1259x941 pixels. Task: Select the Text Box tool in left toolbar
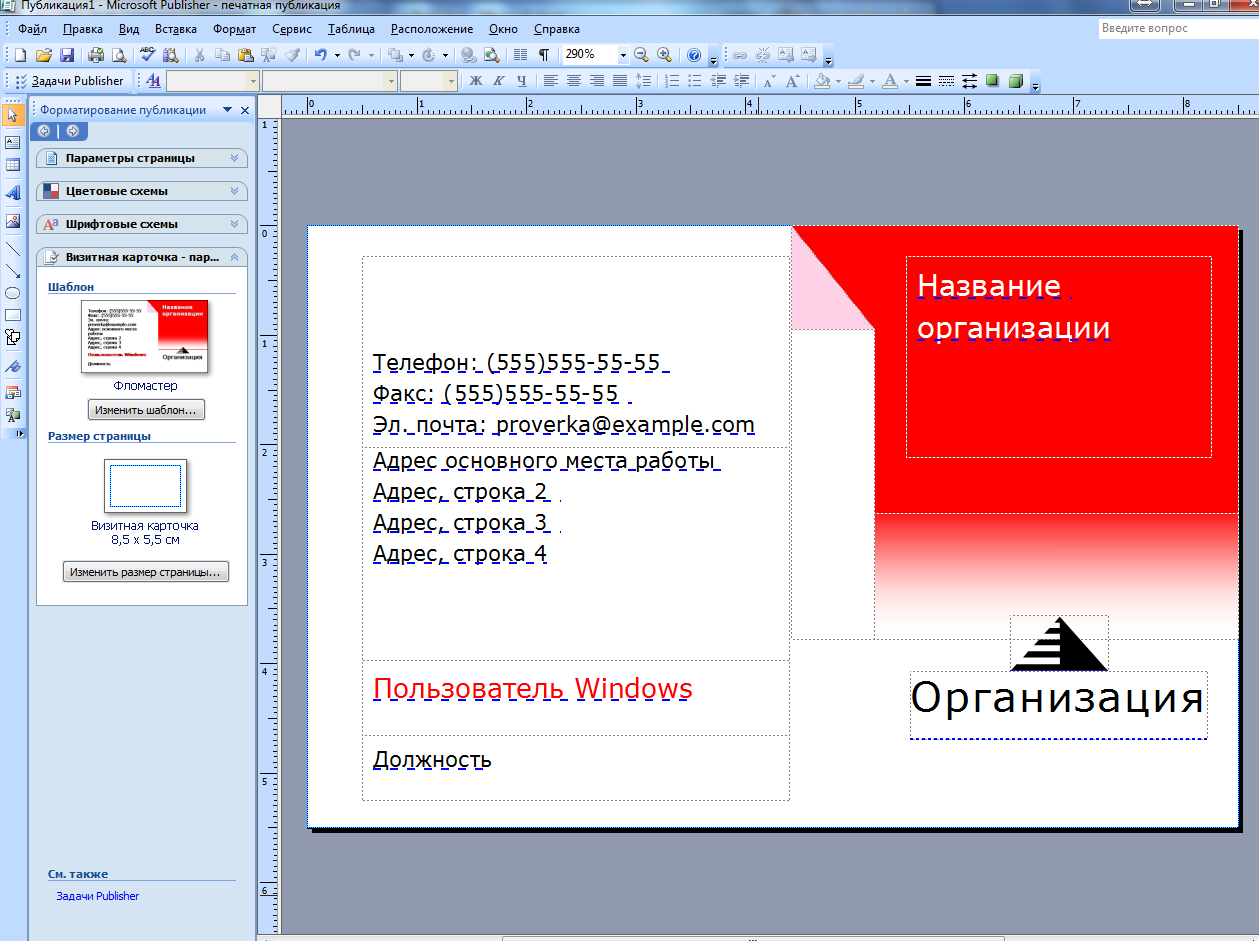click(13, 142)
